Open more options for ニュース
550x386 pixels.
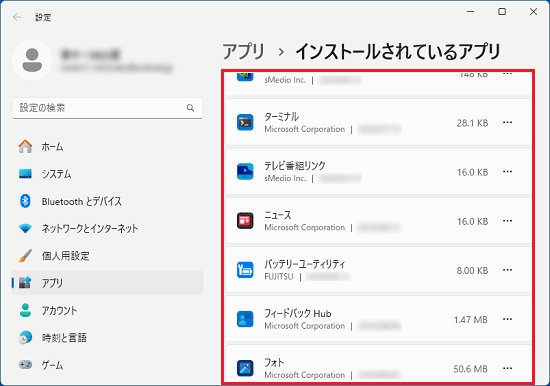tap(508, 221)
